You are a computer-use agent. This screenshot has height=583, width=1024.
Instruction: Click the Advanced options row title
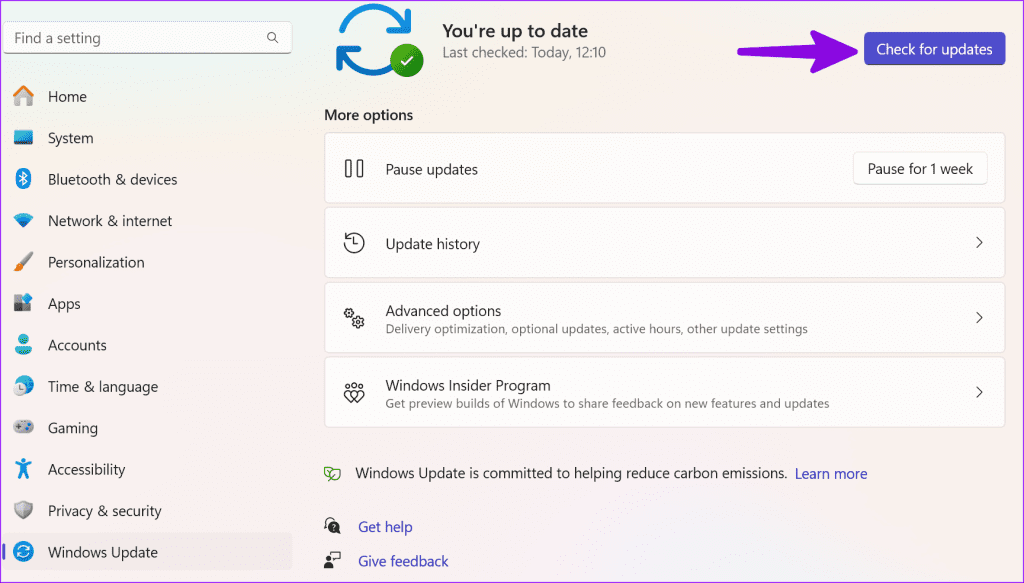(x=443, y=311)
